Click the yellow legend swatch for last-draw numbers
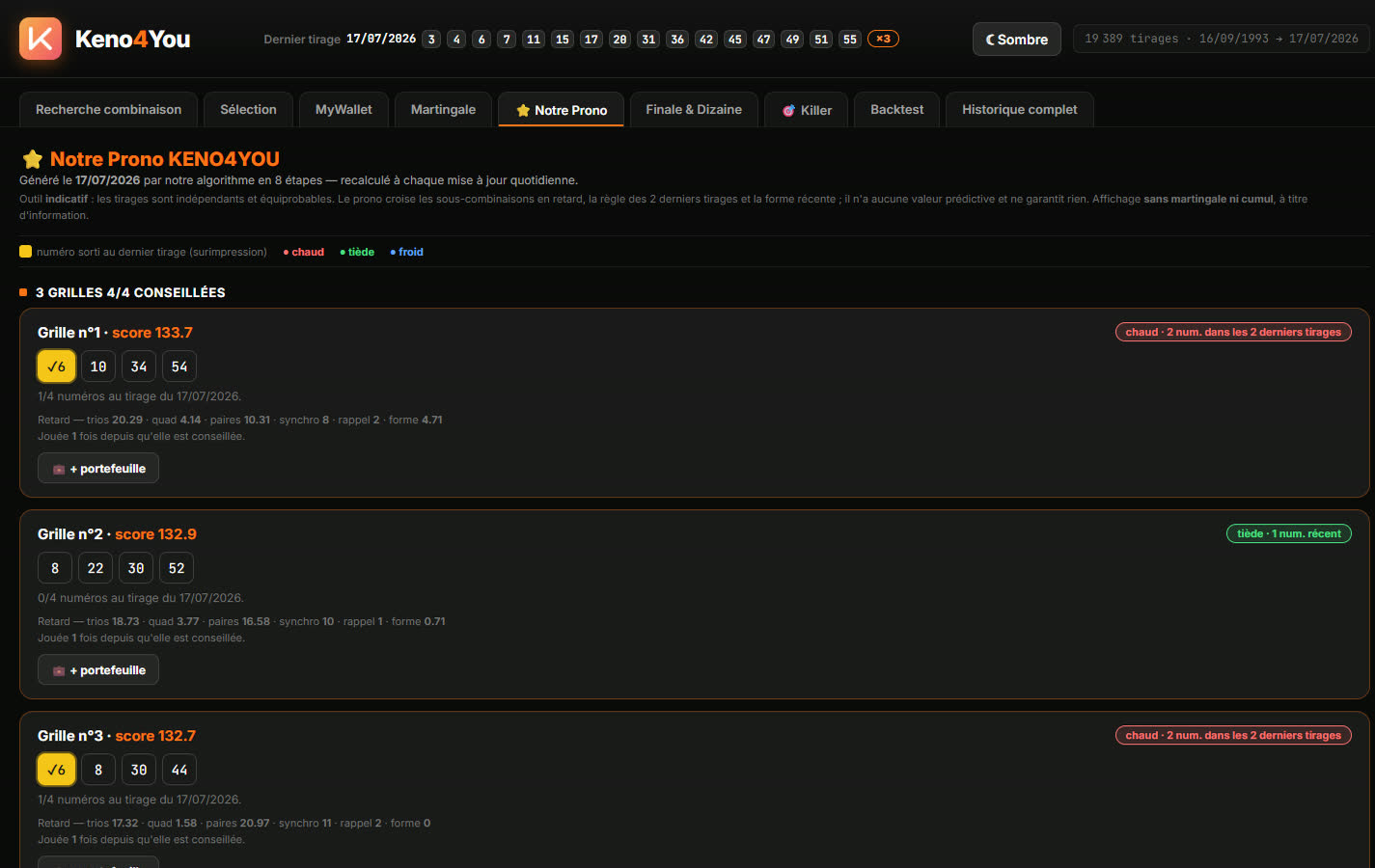 pos(26,252)
